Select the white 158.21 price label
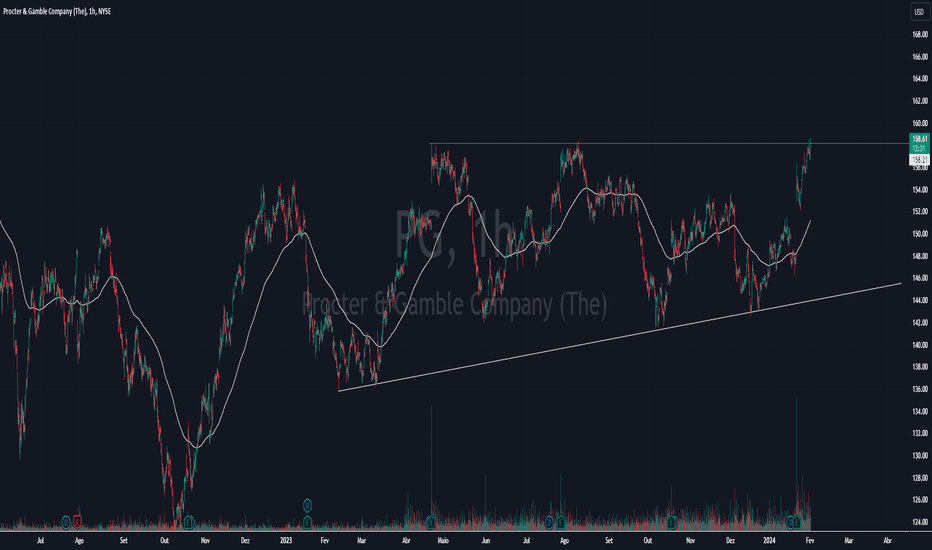This screenshot has height=550, width=932. (917, 158)
